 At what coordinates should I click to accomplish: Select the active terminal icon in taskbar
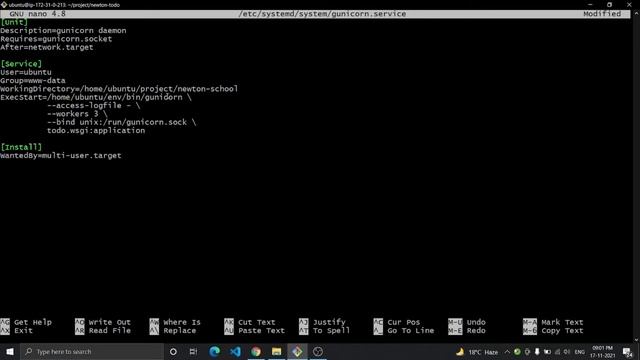coord(297,351)
